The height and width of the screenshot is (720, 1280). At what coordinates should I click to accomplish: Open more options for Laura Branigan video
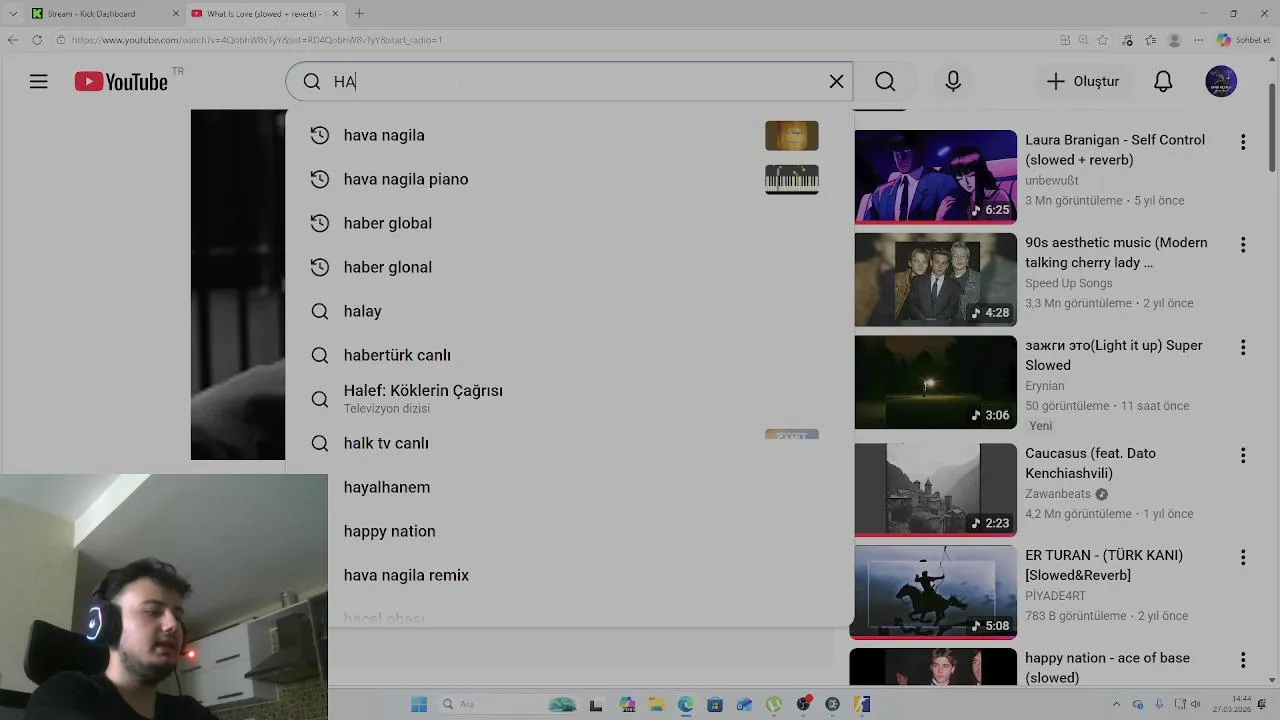[x=1243, y=142]
